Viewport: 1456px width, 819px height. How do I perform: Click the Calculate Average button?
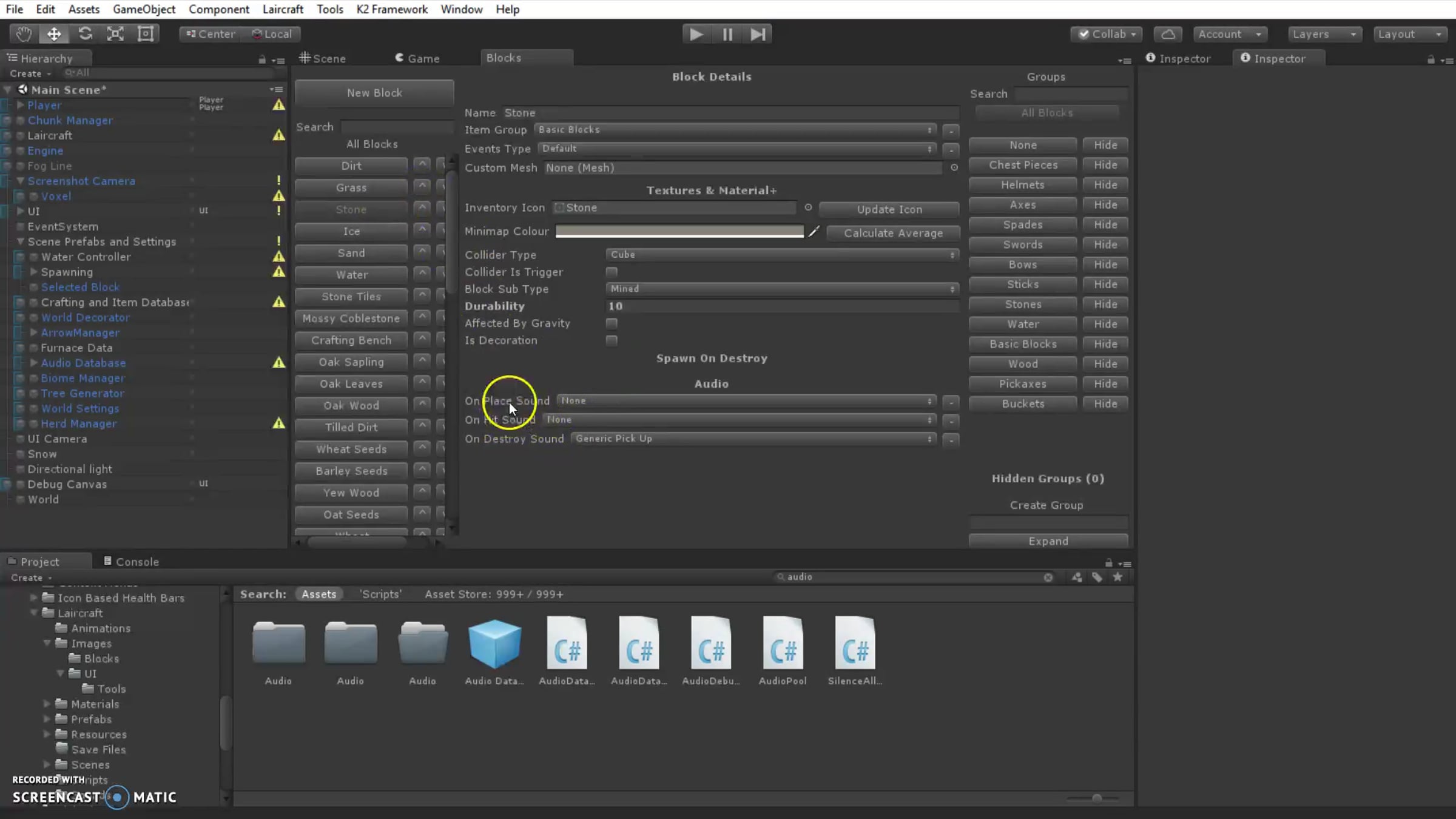point(893,233)
